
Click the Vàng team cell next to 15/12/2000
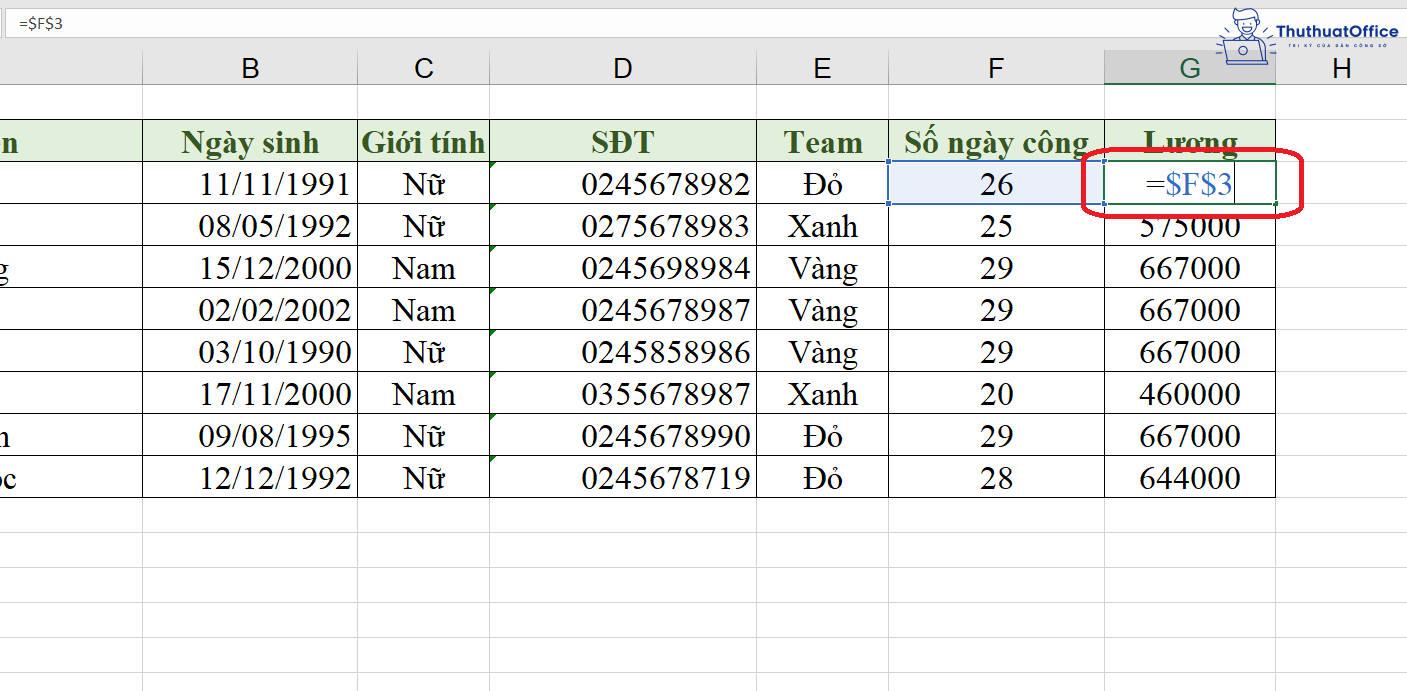[822, 267]
